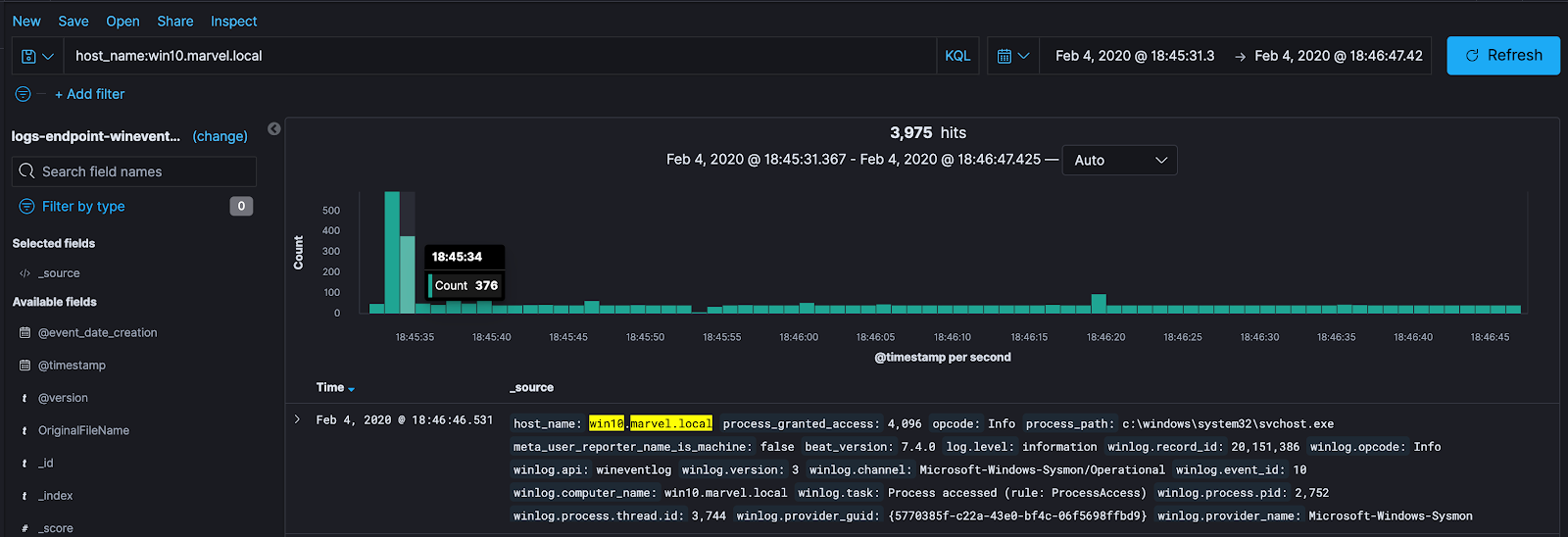
Task: Click the _score number type icon
Action: pyautogui.click(x=24, y=528)
